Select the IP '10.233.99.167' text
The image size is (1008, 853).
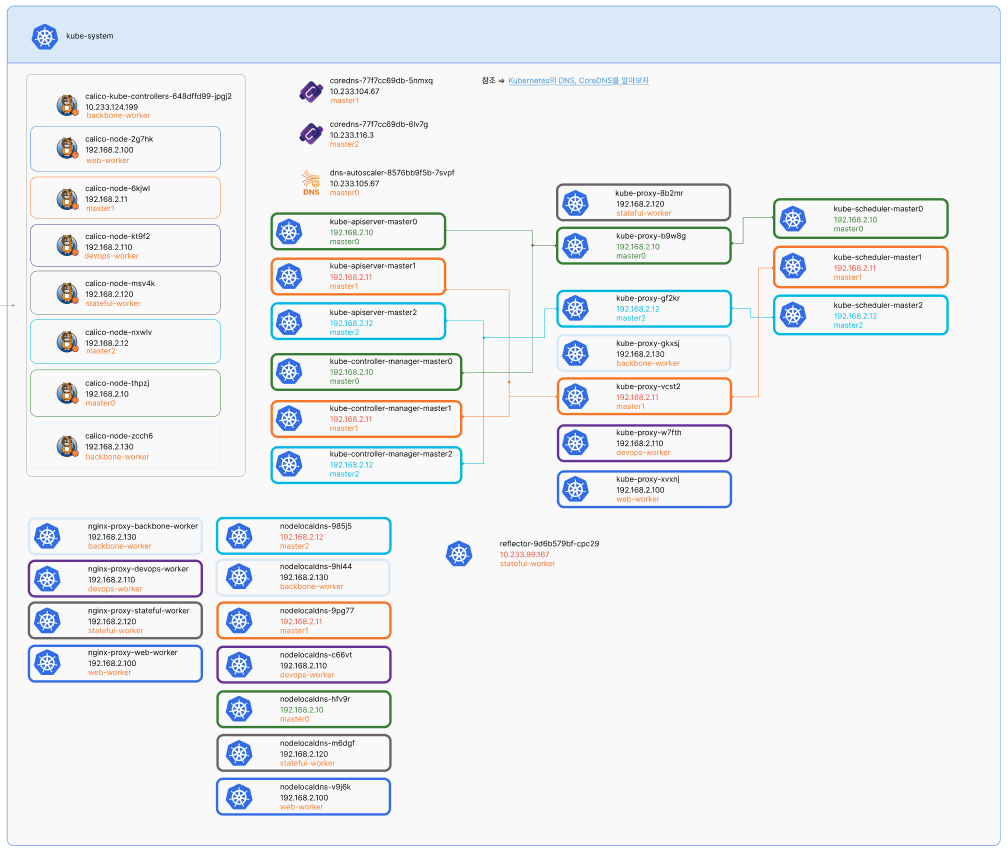click(525, 555)
